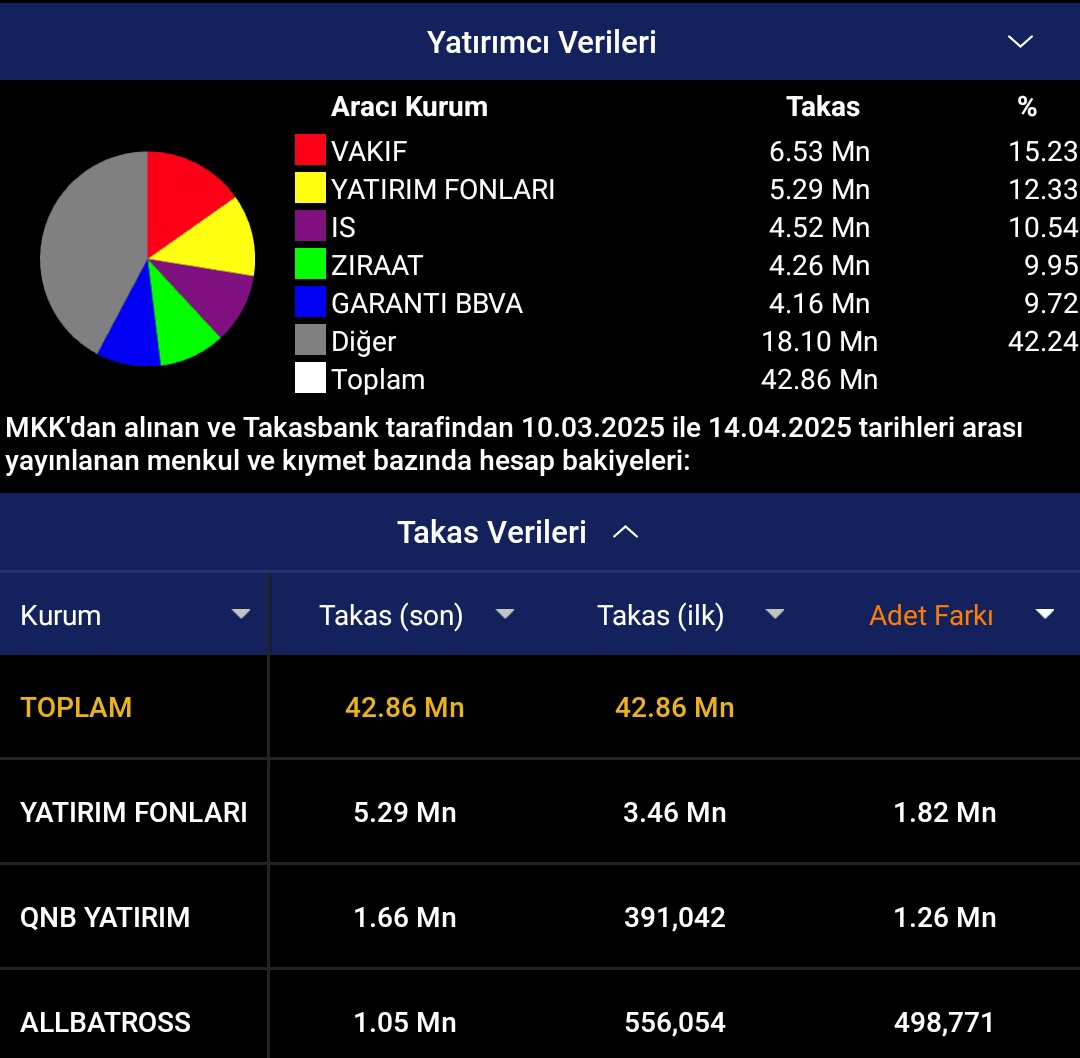This screenshot has width=1080, height=1058.
Task: Click the 1.66 Mn QNB takas cell
Action: click(x=405, y=917)
